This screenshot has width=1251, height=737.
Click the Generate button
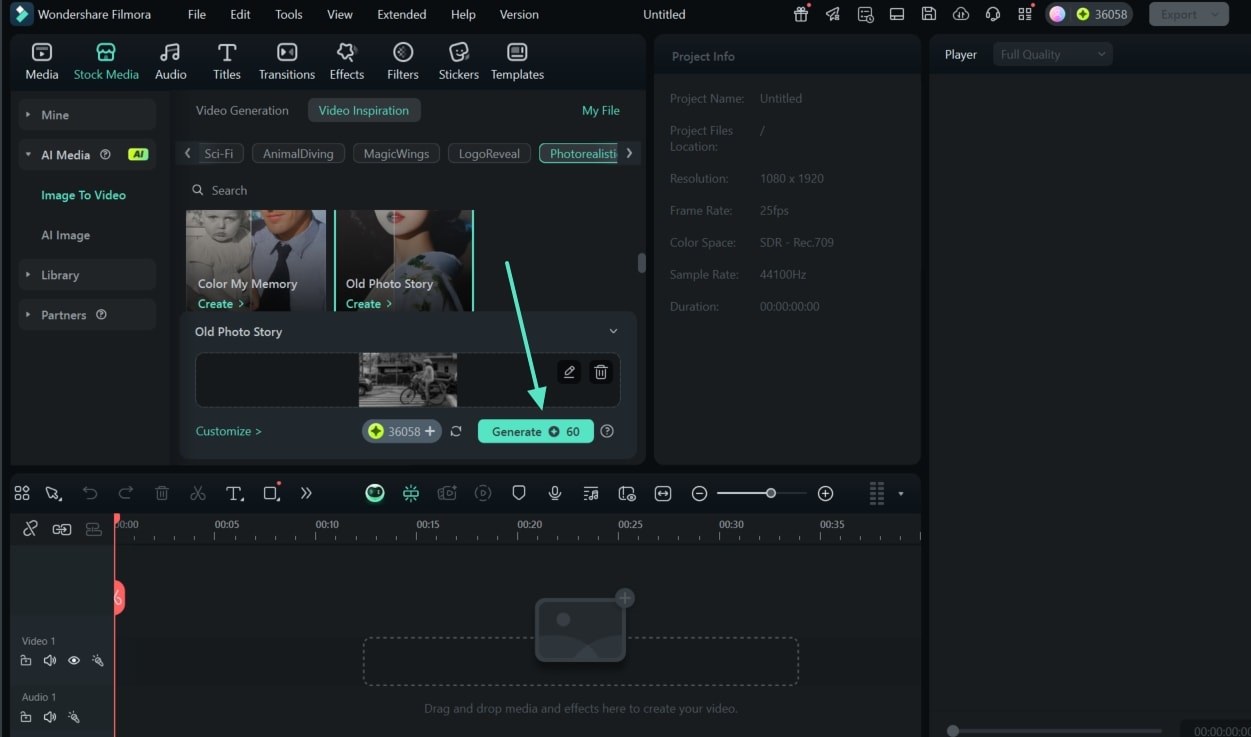coord(536,431)
